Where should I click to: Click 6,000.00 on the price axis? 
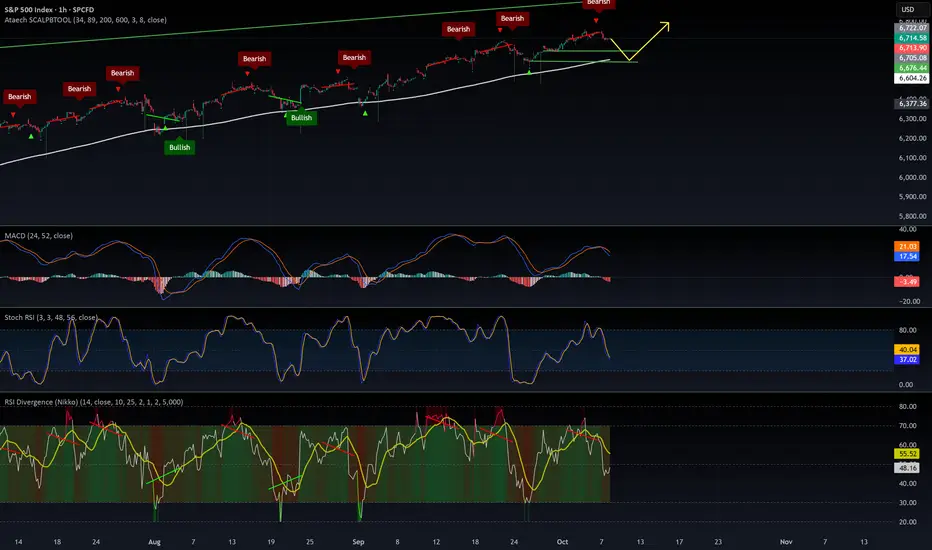tap(912, 177)
